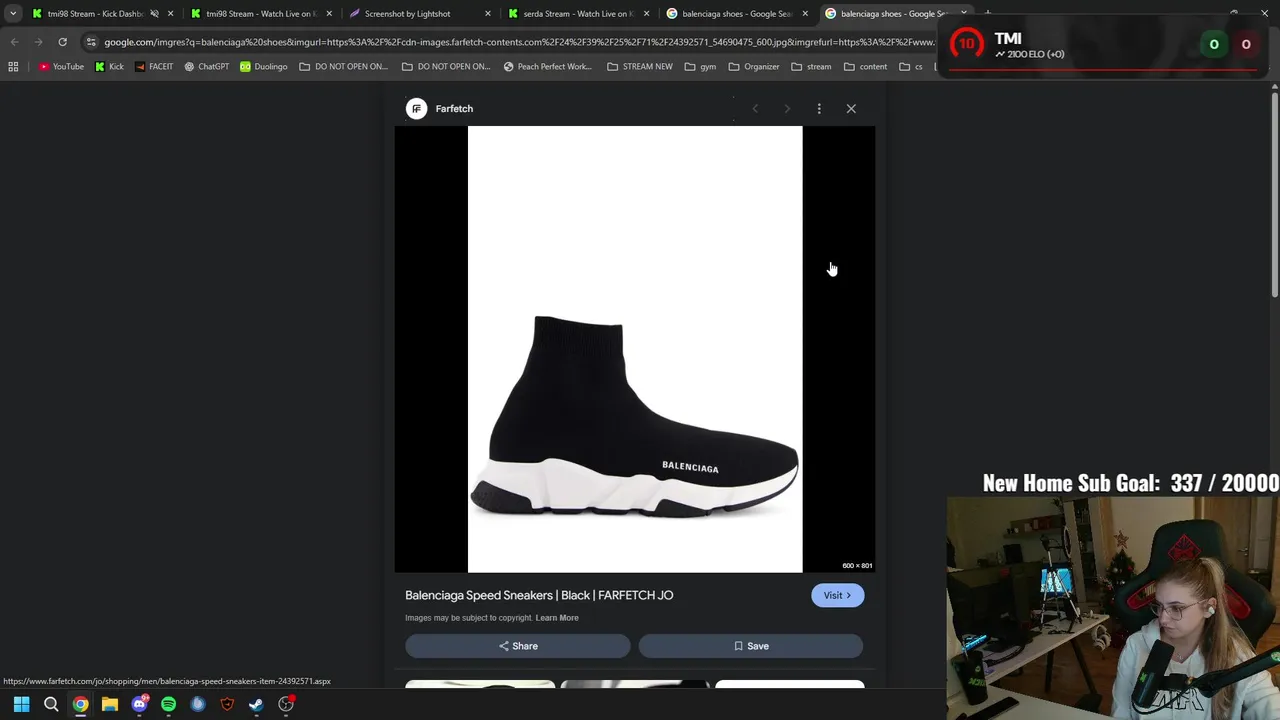Click the Farfetch source logo icon
This screenshot has height=720, width=1280.
(x=416, y=108)
